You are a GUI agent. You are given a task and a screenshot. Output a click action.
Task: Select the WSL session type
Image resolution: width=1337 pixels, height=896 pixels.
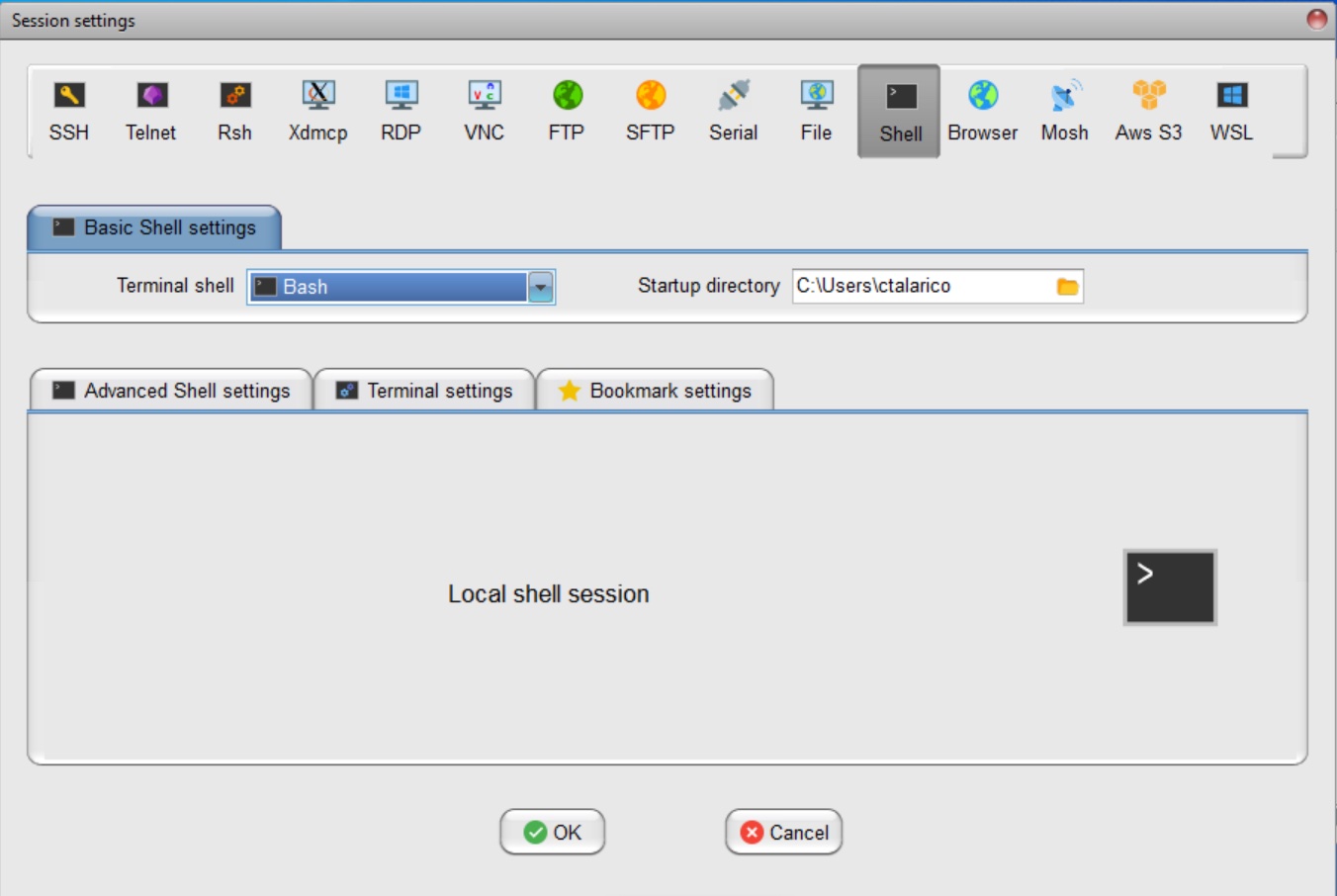click(1231, 112)
